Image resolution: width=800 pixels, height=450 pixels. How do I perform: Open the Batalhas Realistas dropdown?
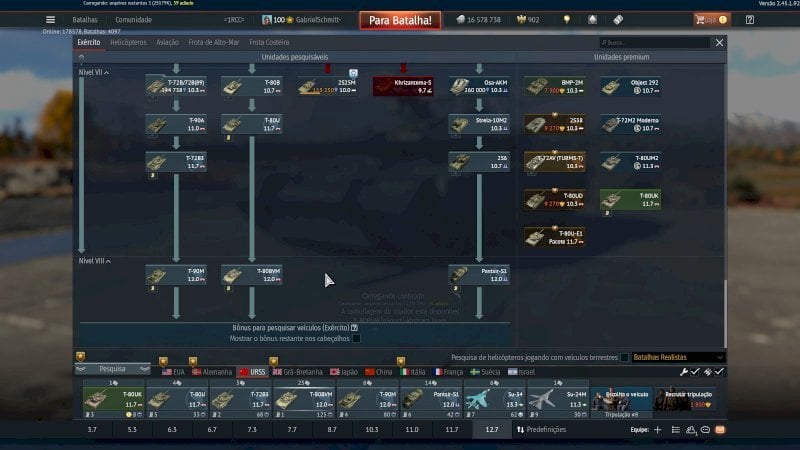[x=678, y=357]
